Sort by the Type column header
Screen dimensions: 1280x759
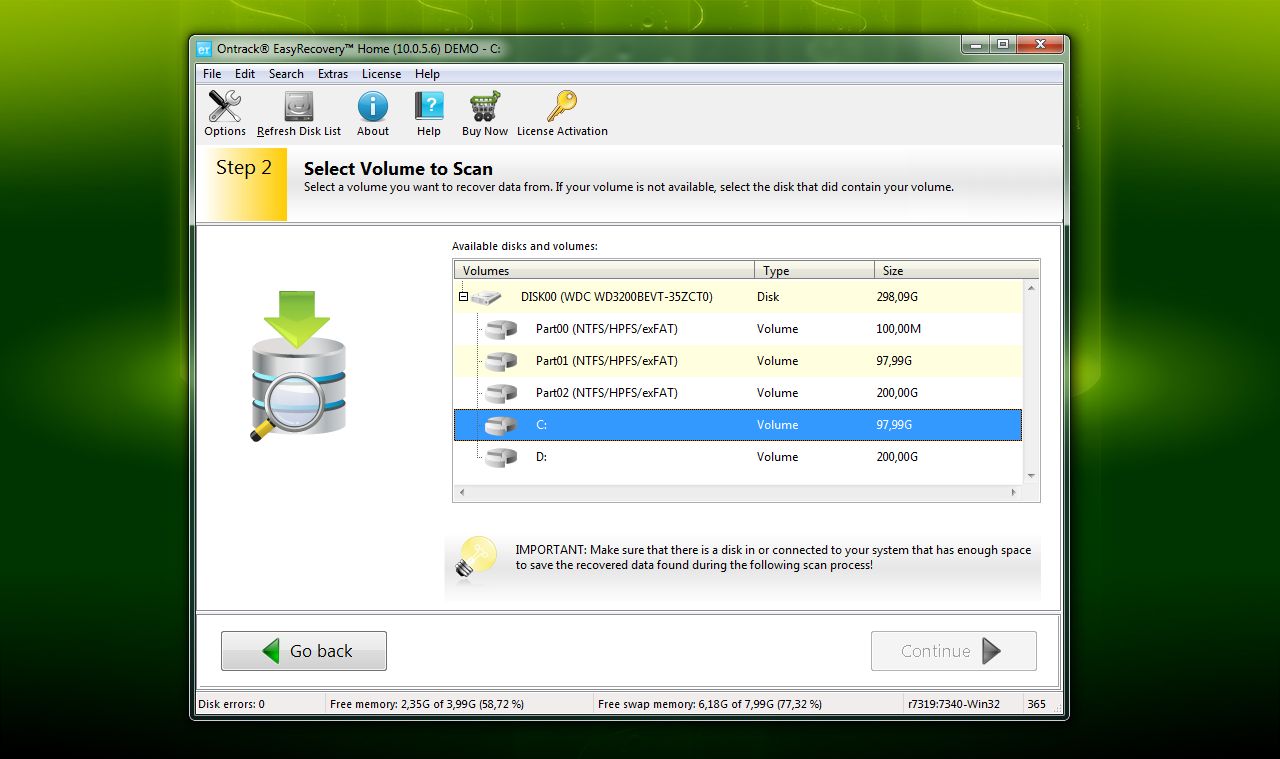[815, 270]
